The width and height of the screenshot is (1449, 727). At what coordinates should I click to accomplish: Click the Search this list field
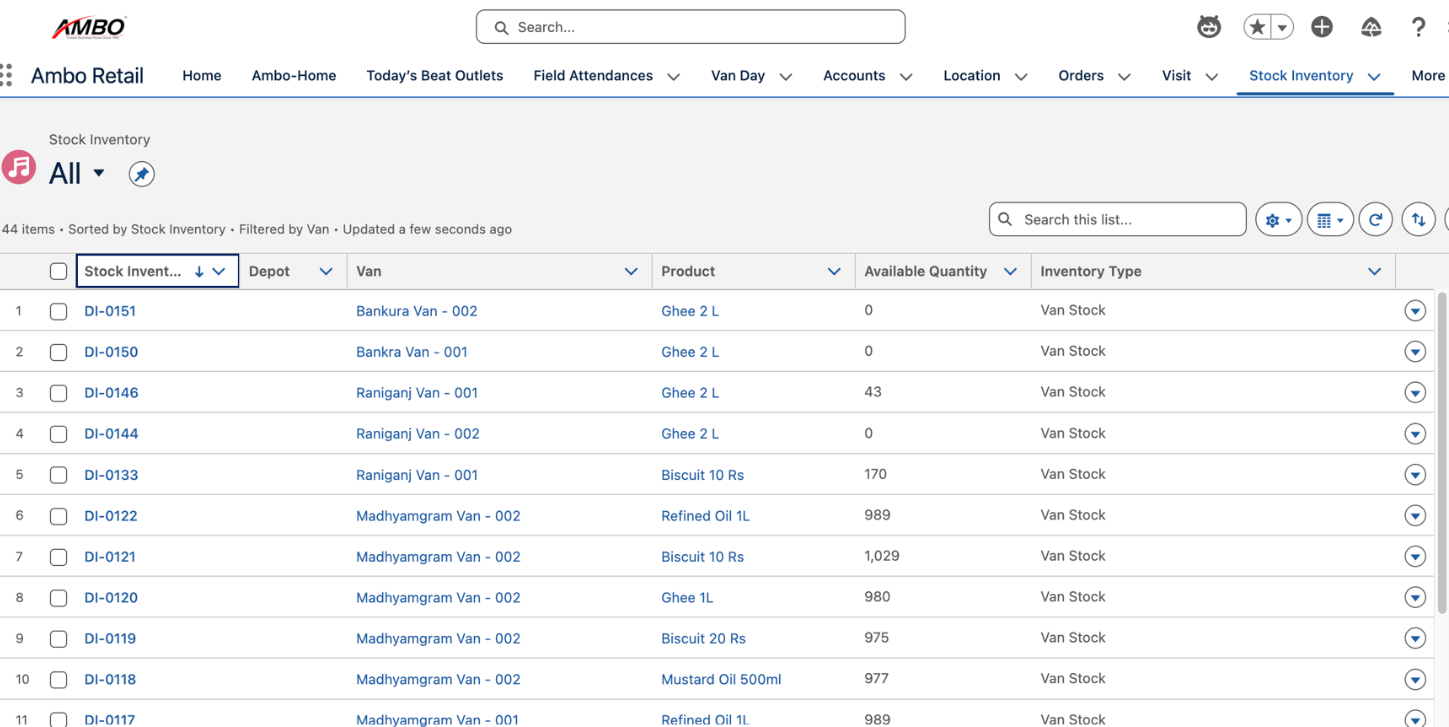(1118, 219)
